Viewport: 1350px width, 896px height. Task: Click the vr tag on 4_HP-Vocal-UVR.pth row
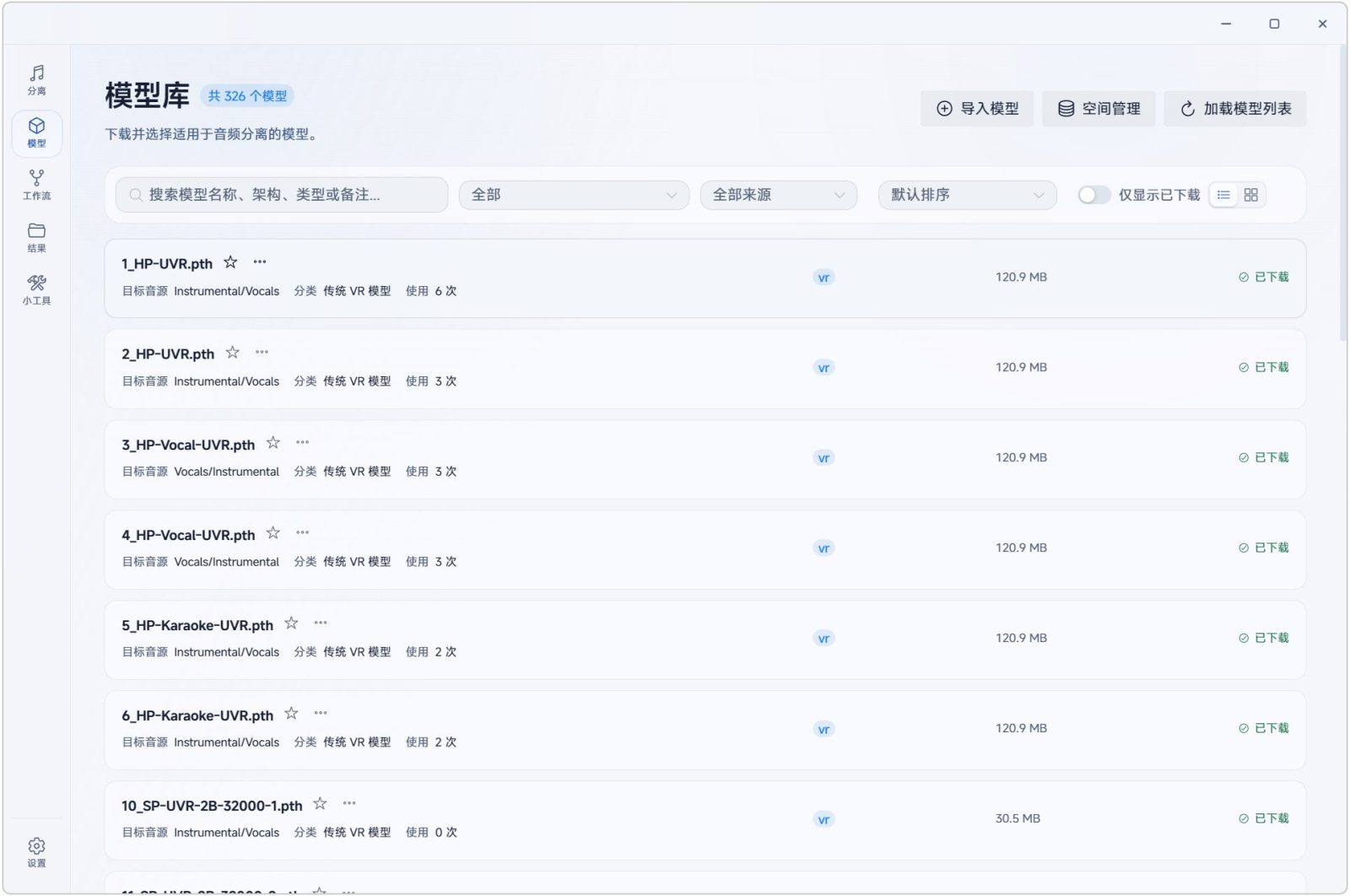(x=823, y=548)
